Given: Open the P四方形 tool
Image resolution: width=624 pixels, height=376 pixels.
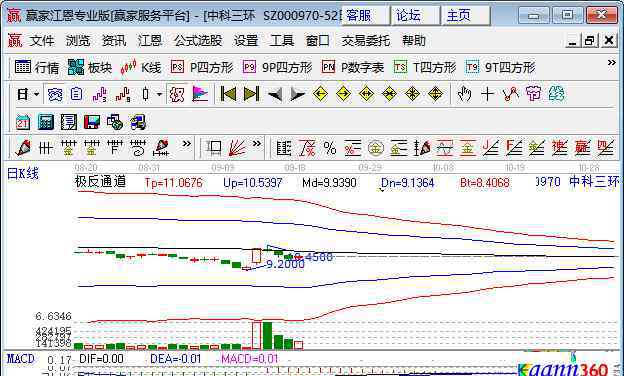Looking at the screenshot, I should coord(202,67).
